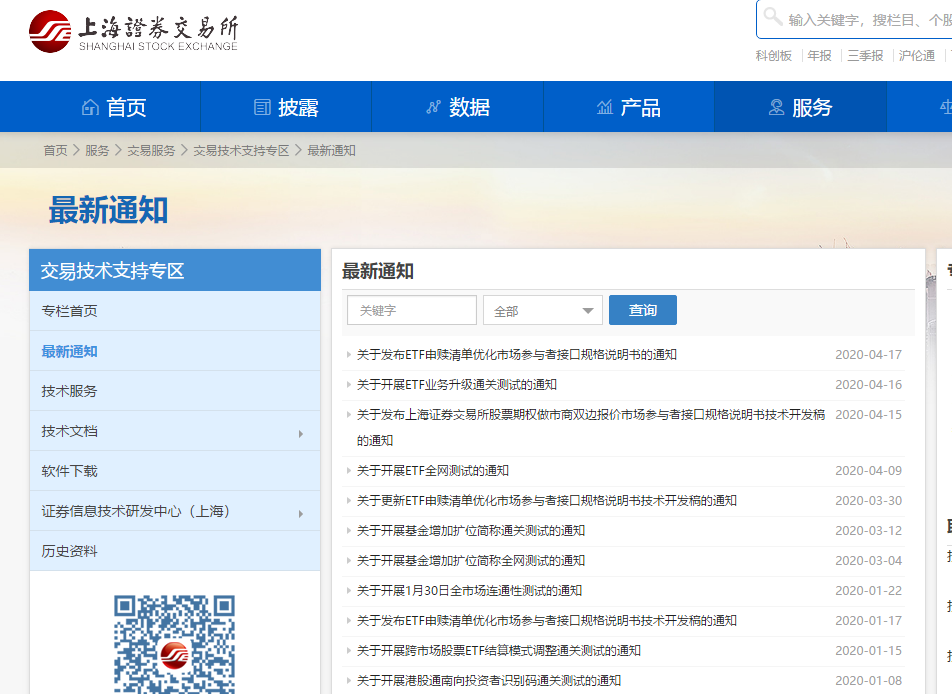Open 关于开展1月30日全市场连通性测试的通知
Screen dimensions: 952x694
pos(469,590)
